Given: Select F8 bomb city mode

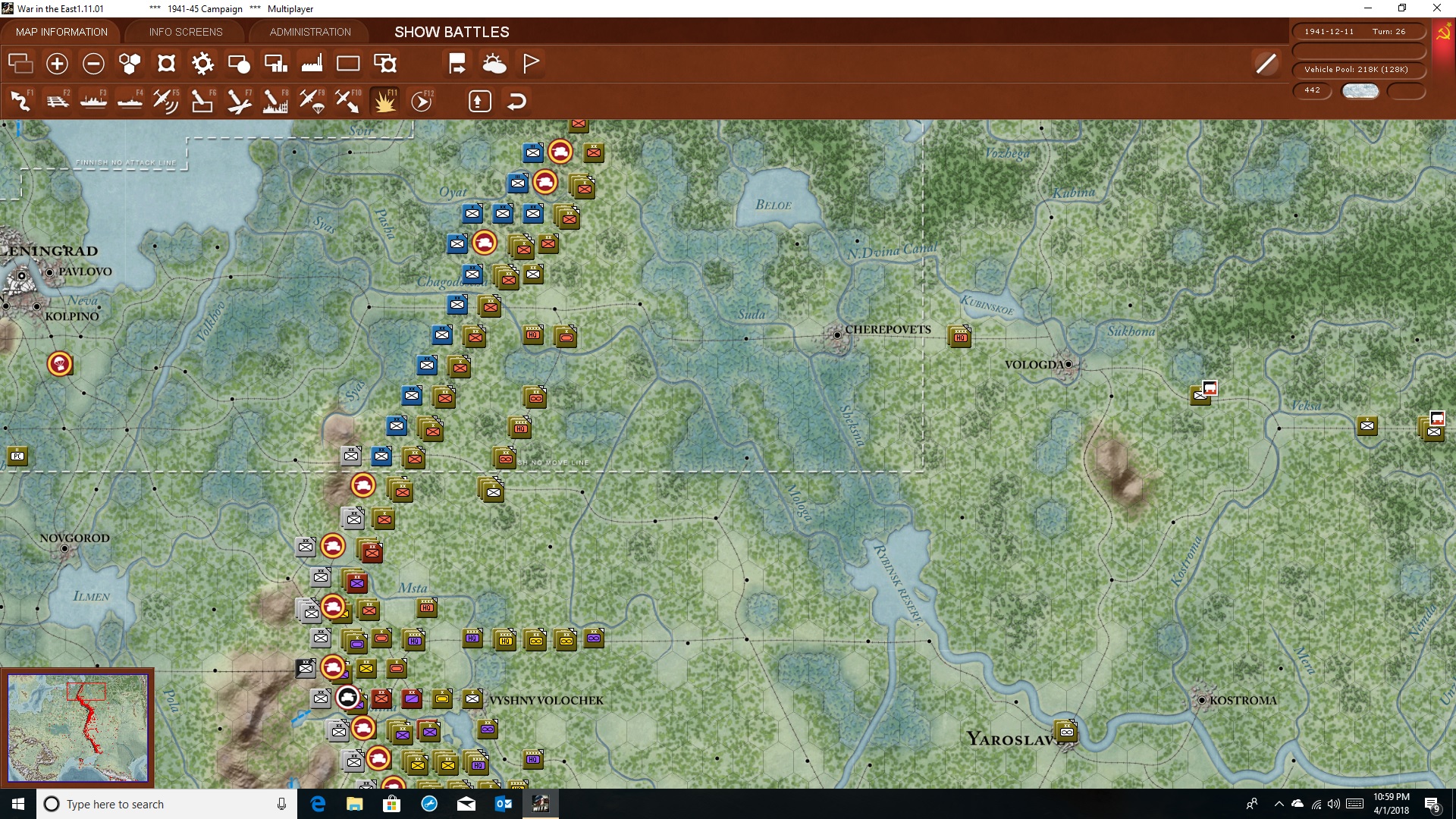Looking at the screenshot, I should 275,101.
